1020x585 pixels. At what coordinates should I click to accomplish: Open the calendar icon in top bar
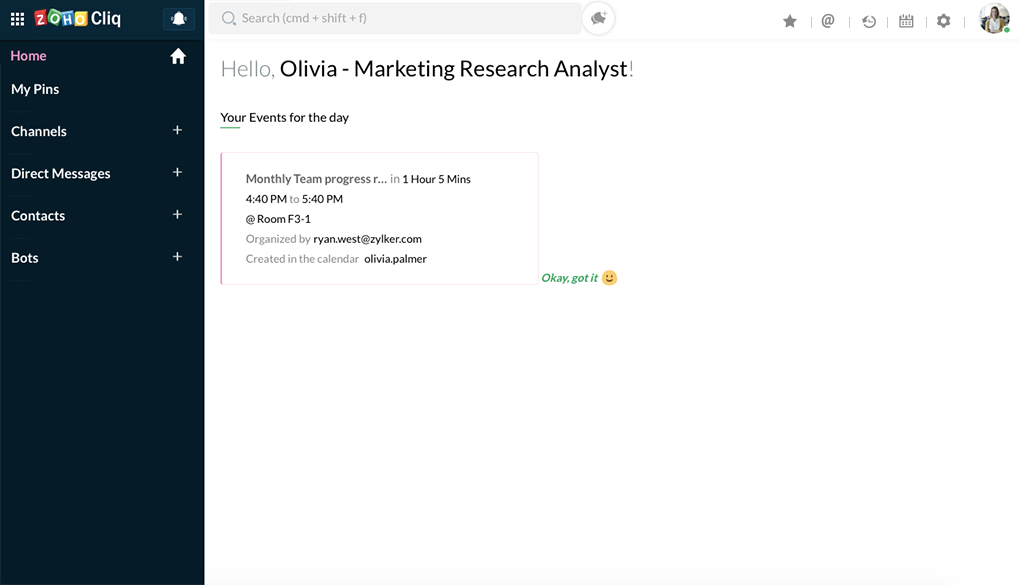click(906, 21)
